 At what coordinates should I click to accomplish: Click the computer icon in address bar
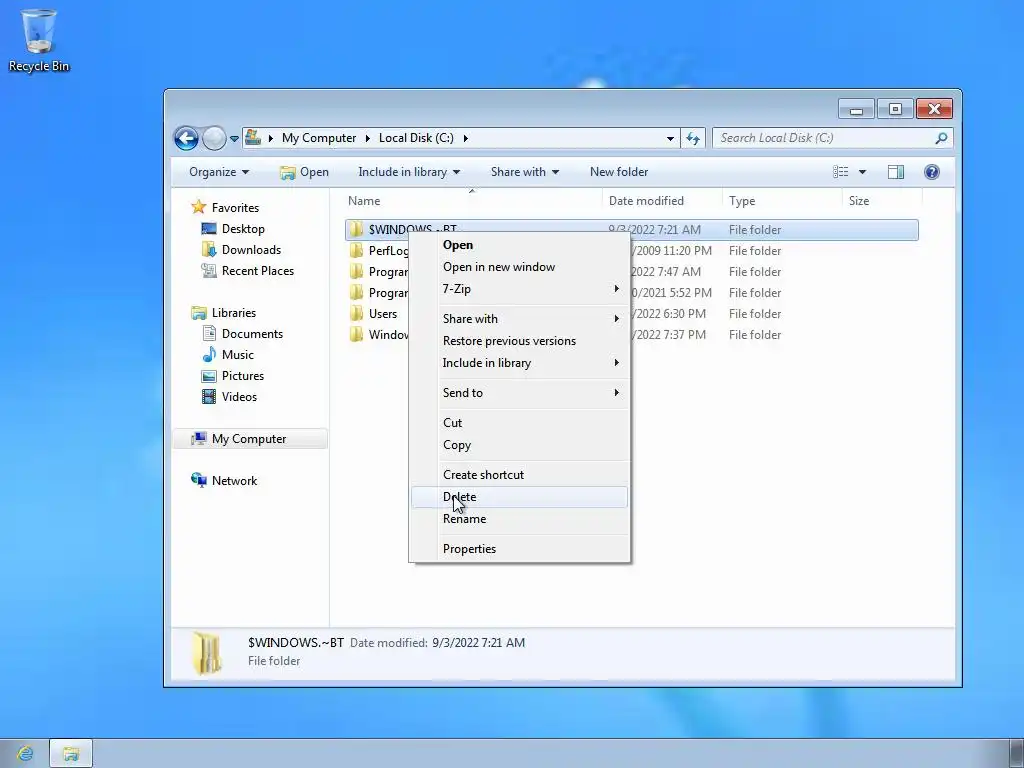tap(253, 137)
